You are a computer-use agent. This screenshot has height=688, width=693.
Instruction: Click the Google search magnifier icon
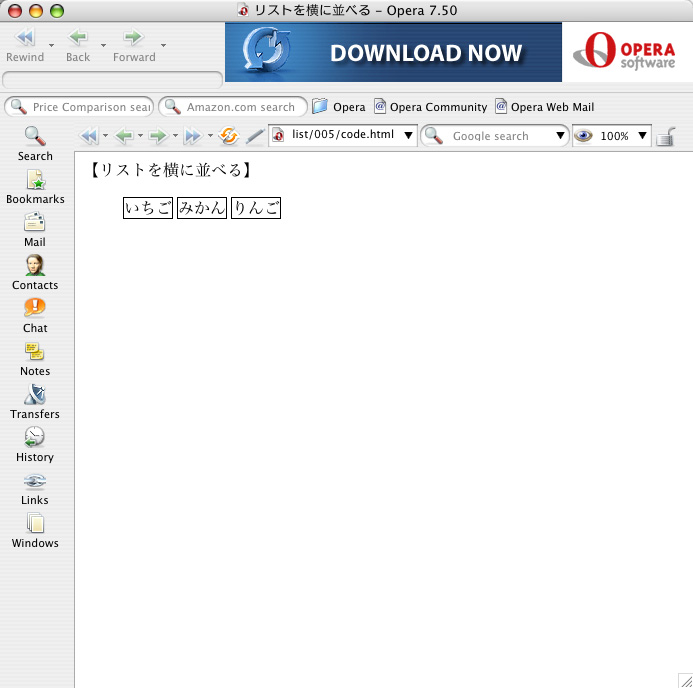coord(434,136)
